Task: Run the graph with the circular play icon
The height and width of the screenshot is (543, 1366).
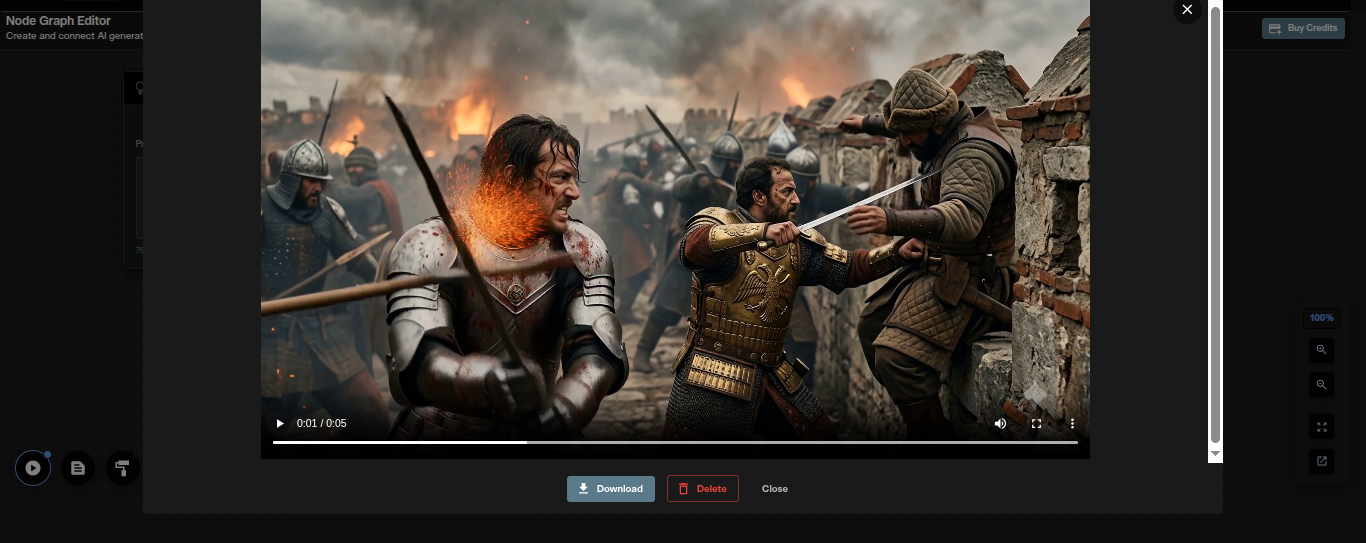Action: [x=33, y=467]
